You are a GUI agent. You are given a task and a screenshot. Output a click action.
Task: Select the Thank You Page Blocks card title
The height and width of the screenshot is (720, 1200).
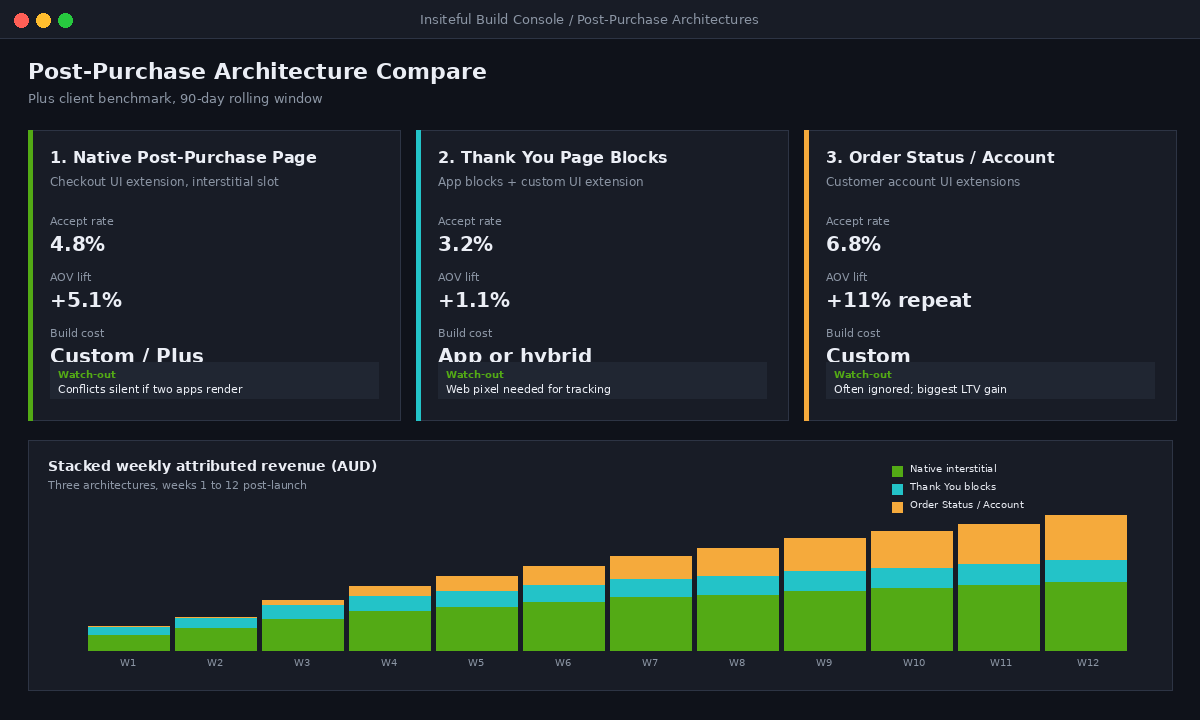[552, 158]
